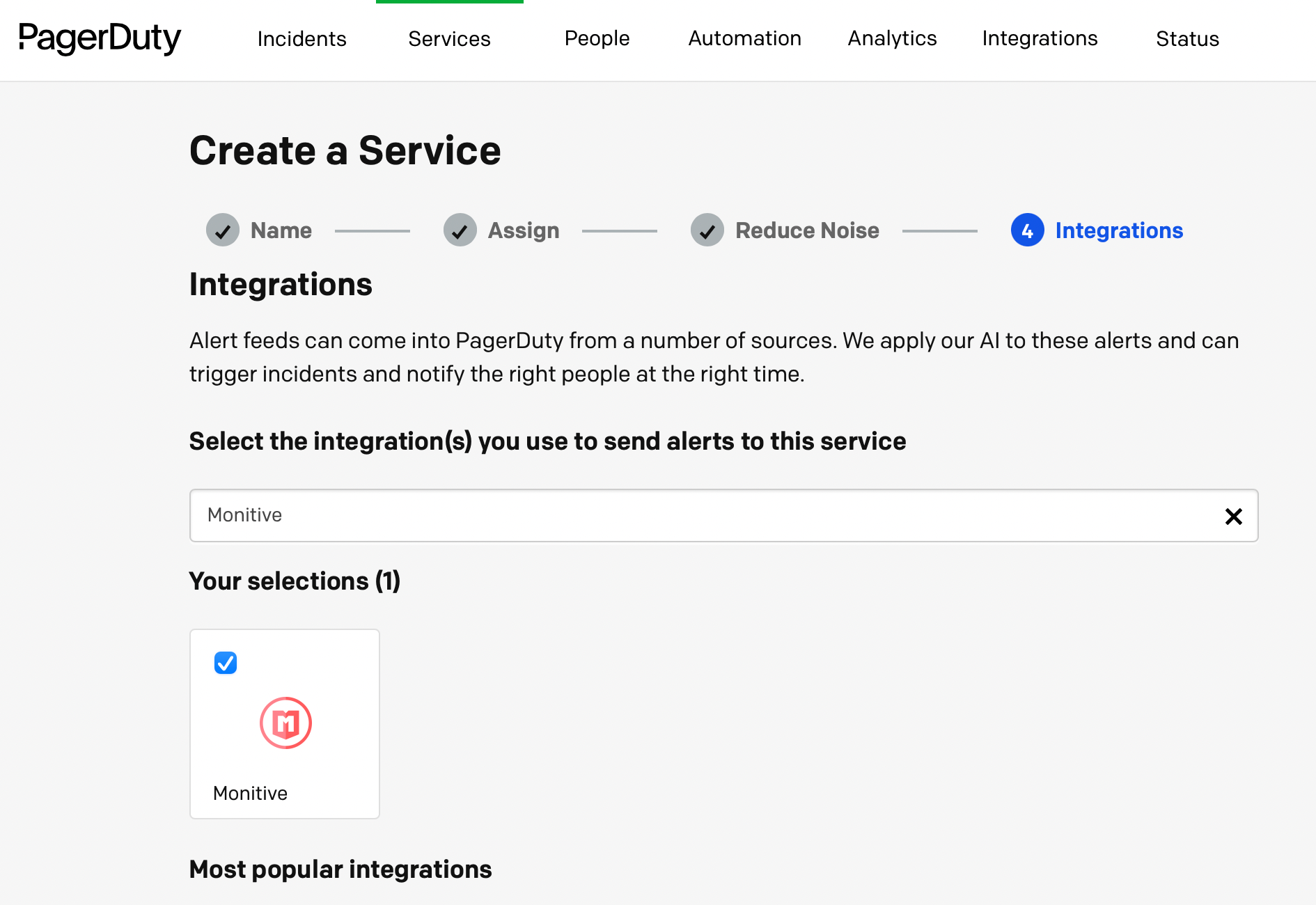Open the People menu
This screenshot has height=905, width=1316.
click(597, 39)
